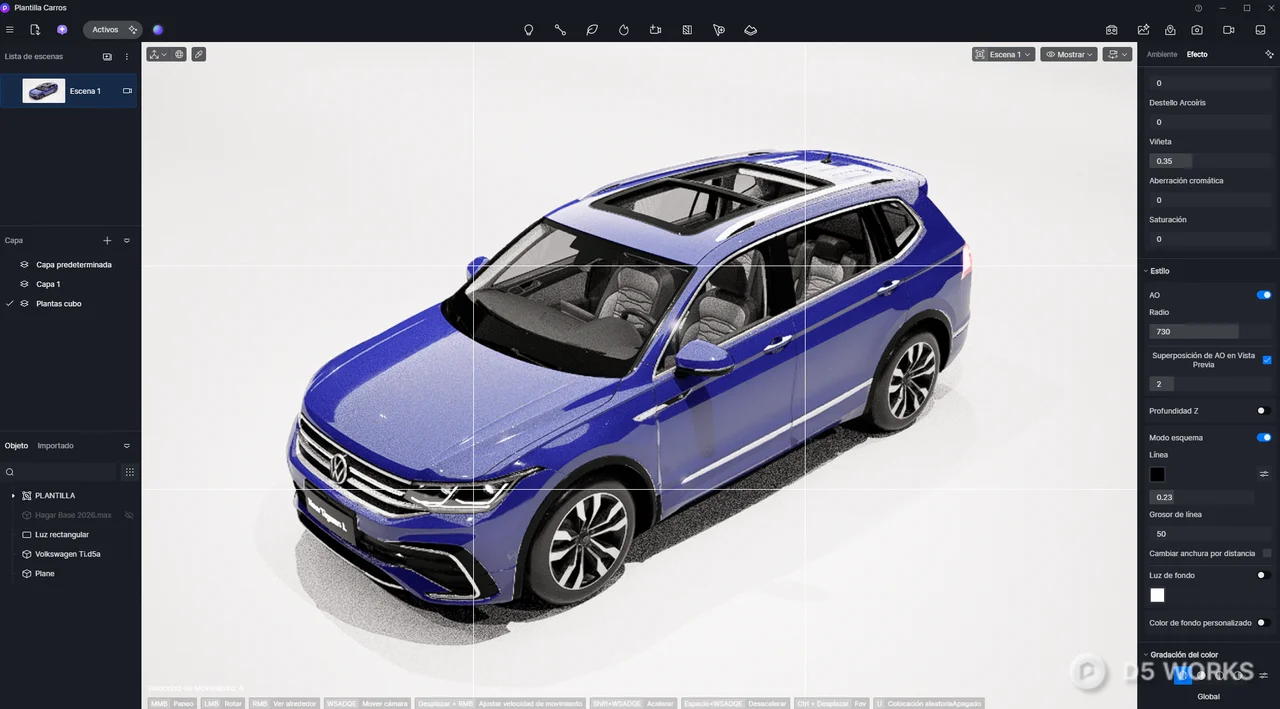The height and width of the screenshot is (709, 1280).
Task: Enable the Profundidad Z toggle
Action: 1264,411
